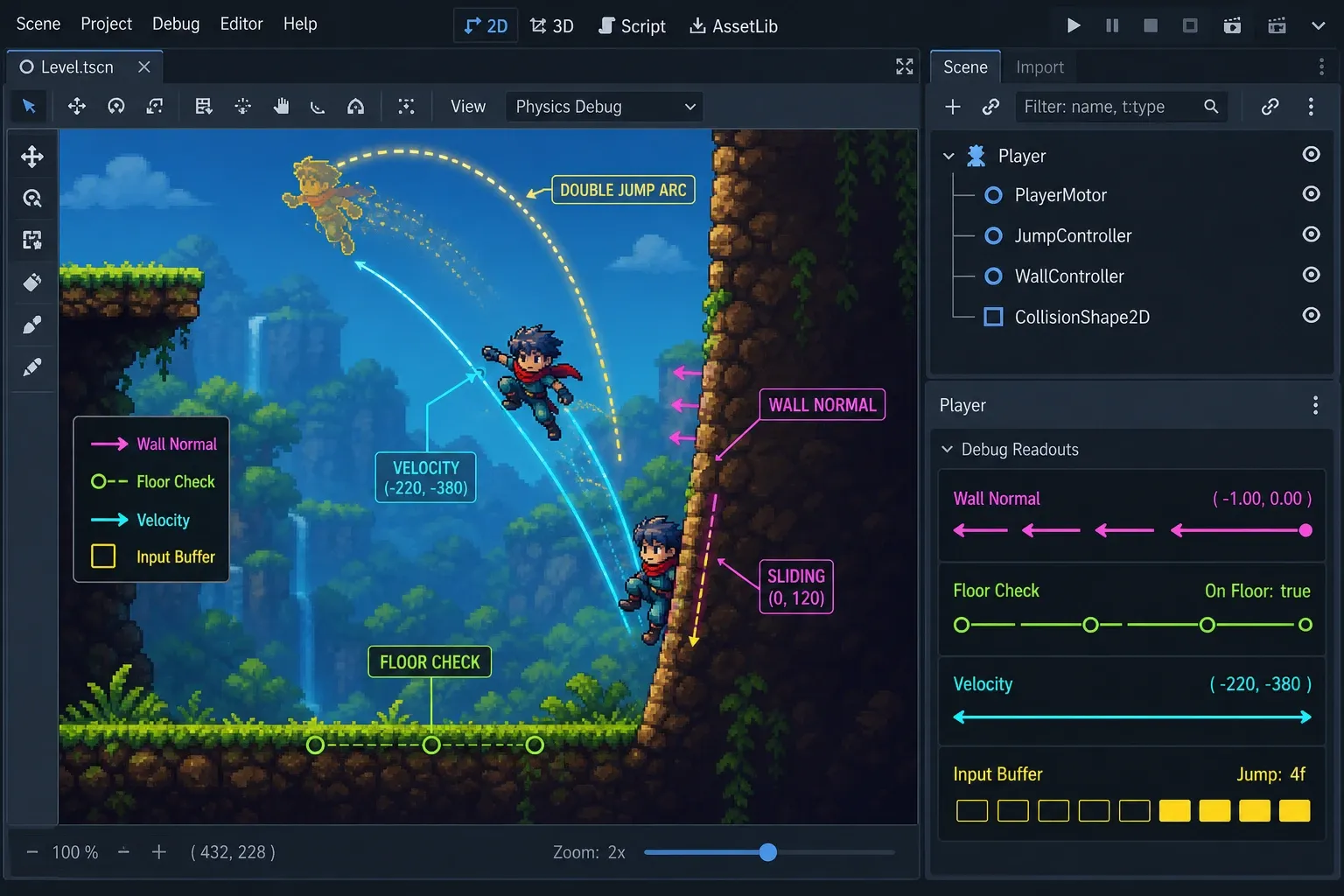Switch to the Script workspace
The image size is (1344, 896).
[x=632, y=26]
